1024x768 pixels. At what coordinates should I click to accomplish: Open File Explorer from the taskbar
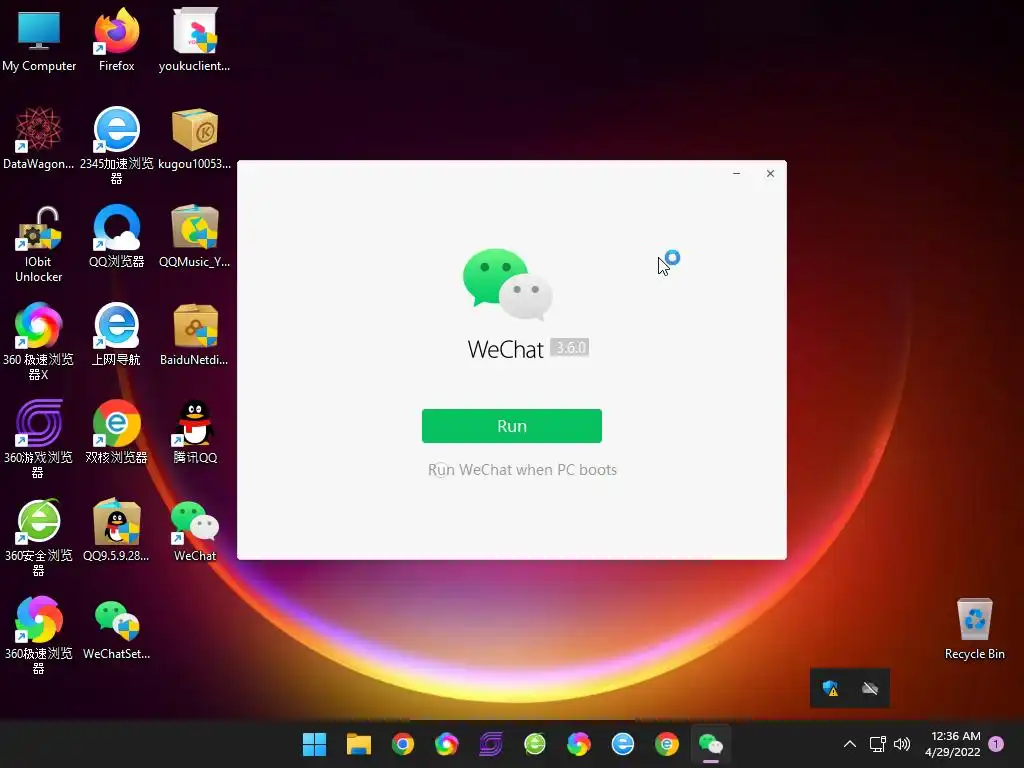[359, 744]
